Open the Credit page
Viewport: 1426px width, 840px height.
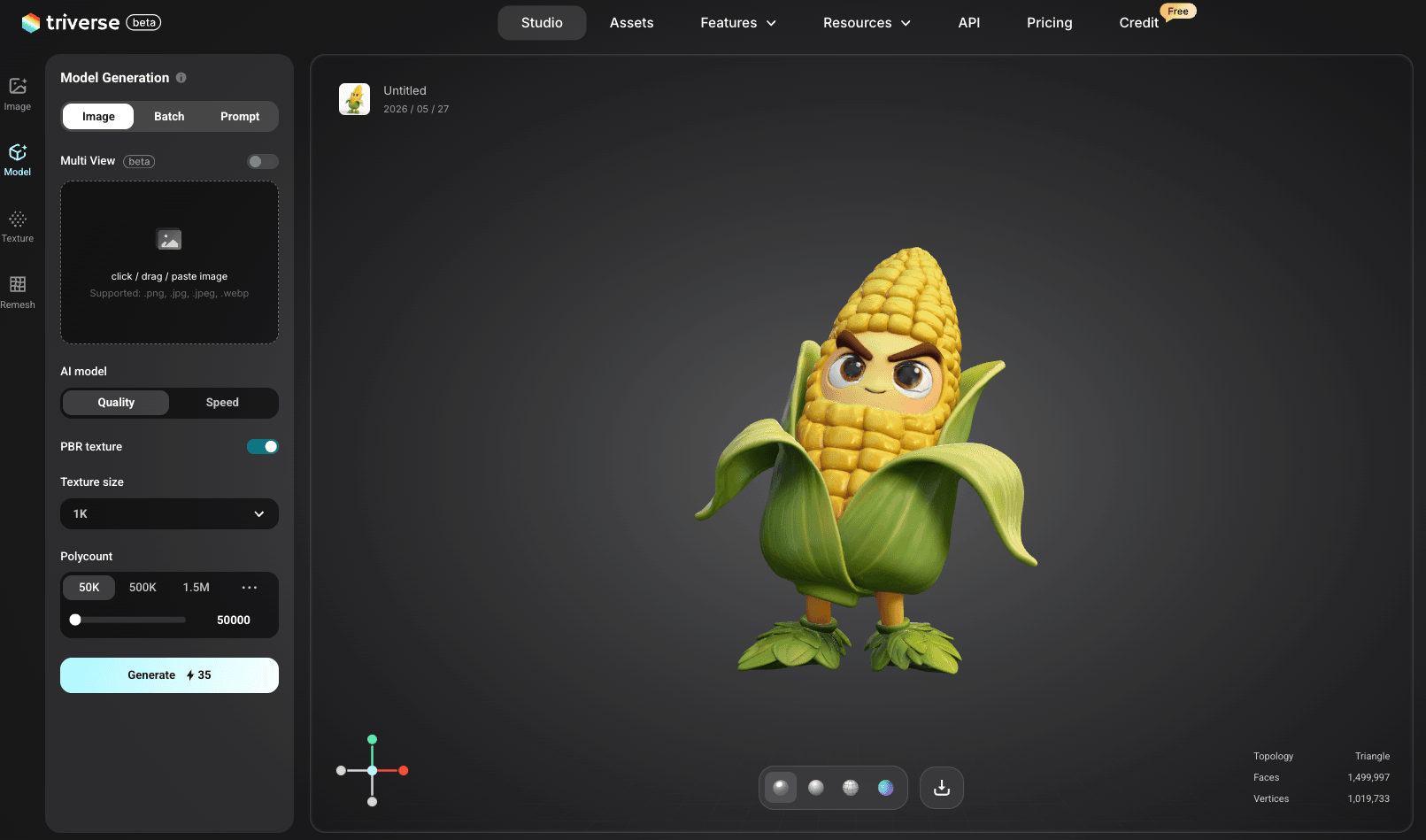click(1138, 23)
